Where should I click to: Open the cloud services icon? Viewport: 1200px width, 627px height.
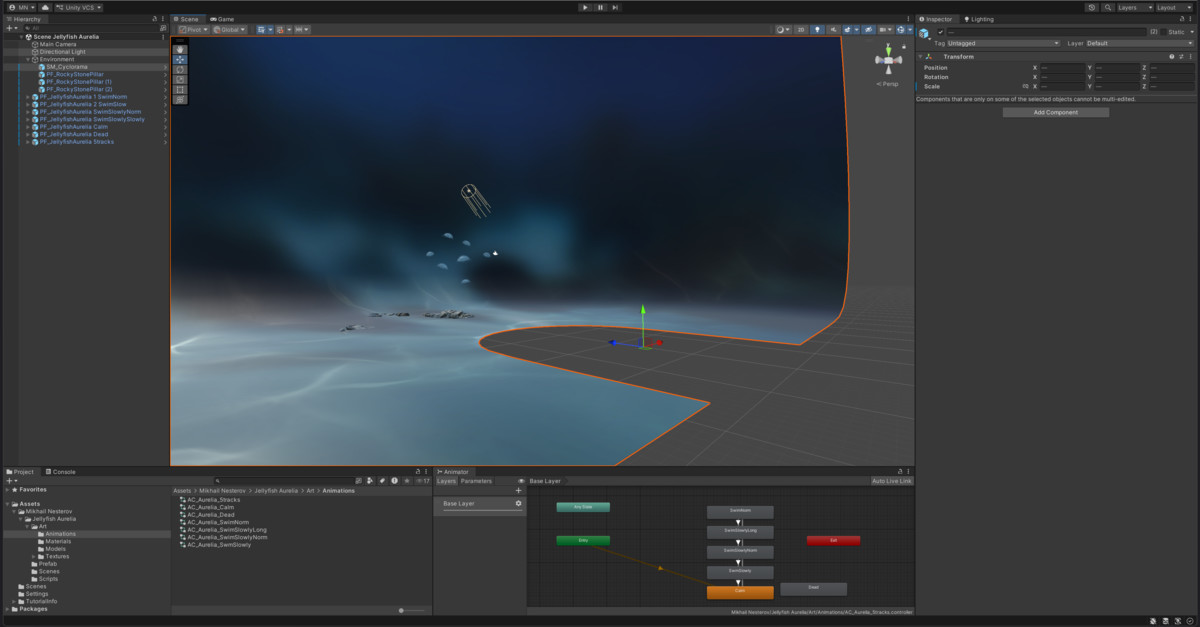(x=44, y=7)
